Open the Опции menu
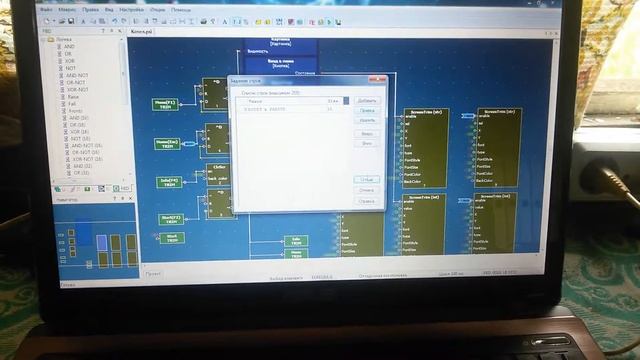640x360 pixels. point(157,9)
